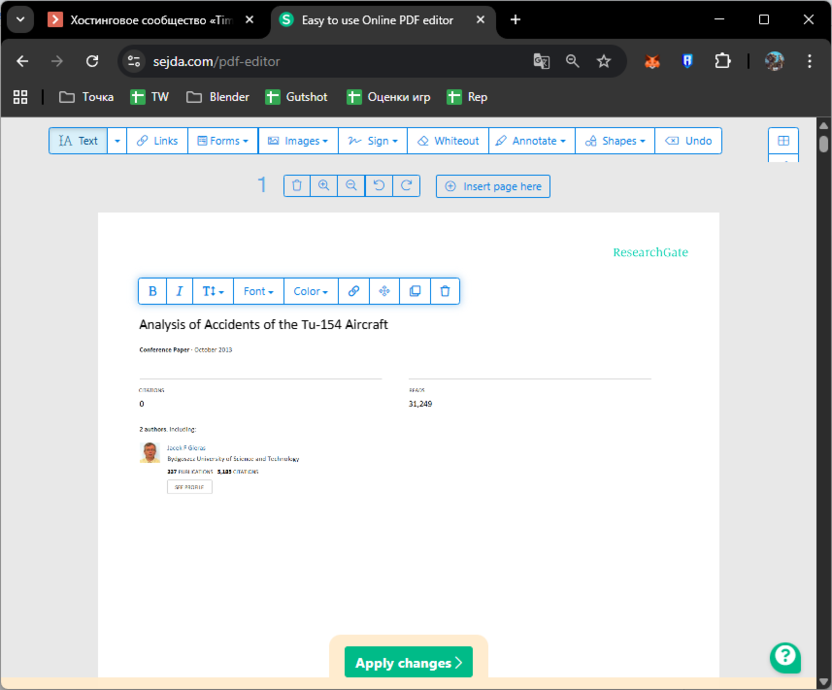Open the TW bookmark
Viewport: 832px width, 690px height.
(x=150, y=97)
